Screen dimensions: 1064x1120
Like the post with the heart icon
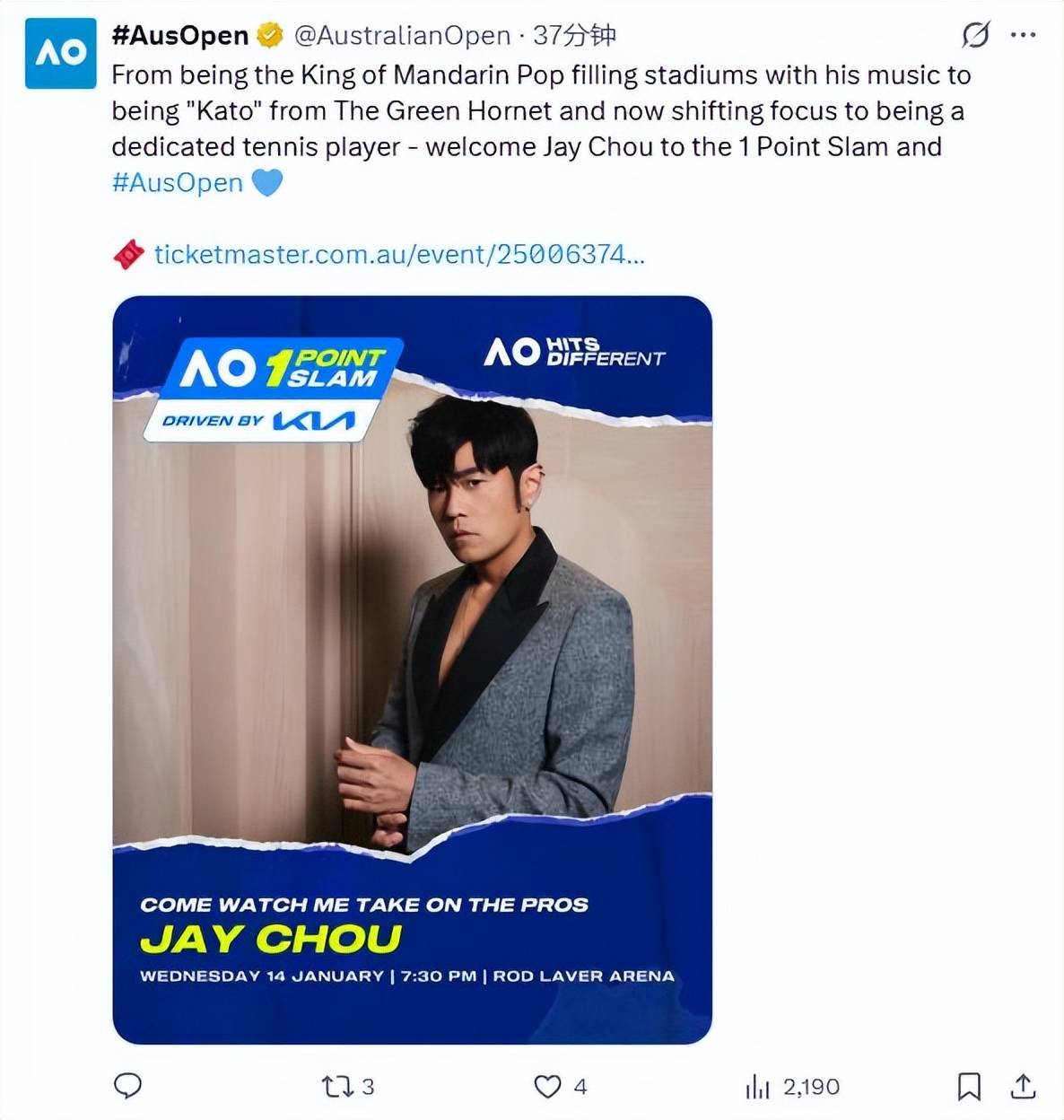coord(547,1087)
